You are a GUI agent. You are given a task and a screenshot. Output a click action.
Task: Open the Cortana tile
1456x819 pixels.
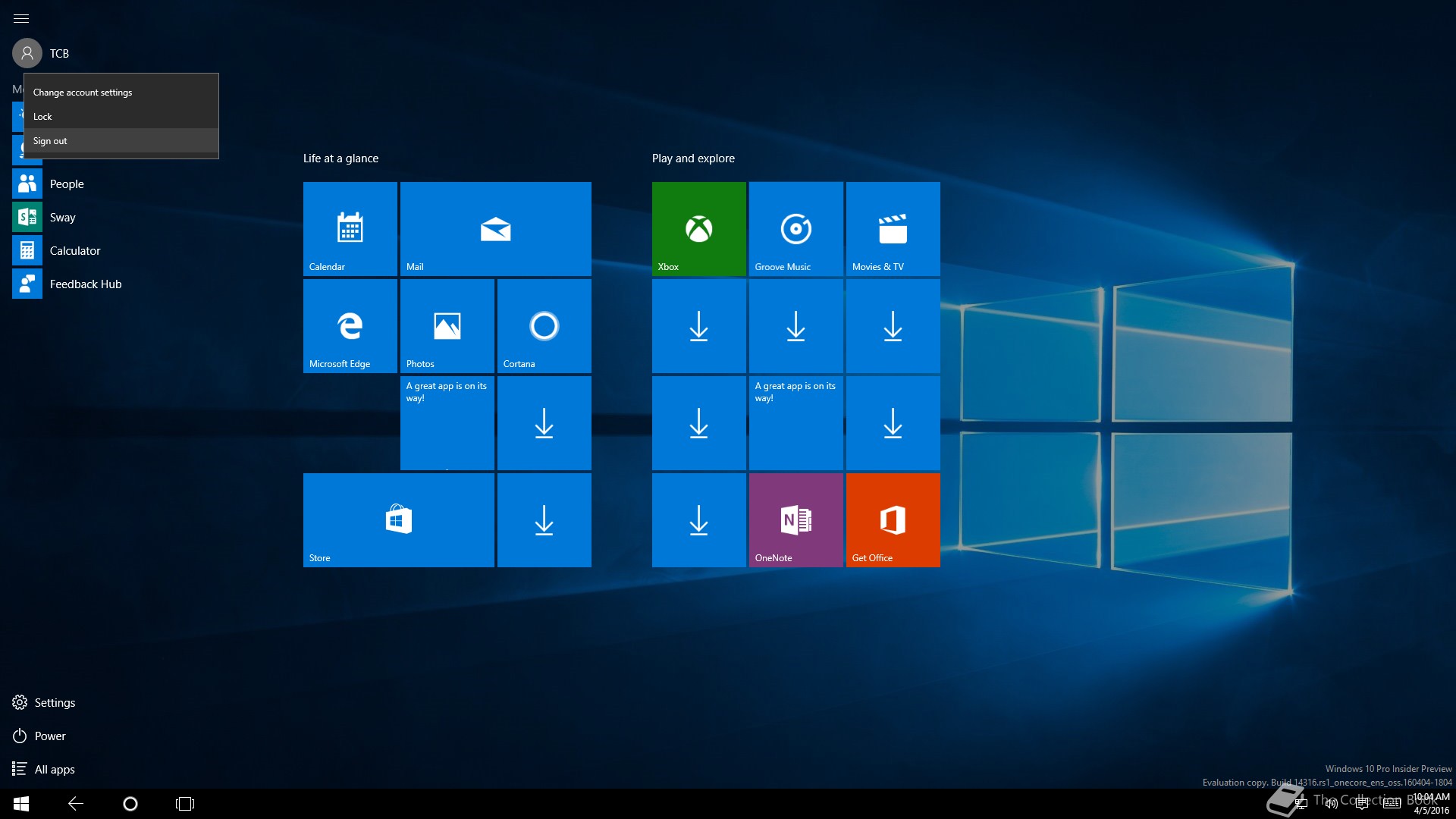544,326
